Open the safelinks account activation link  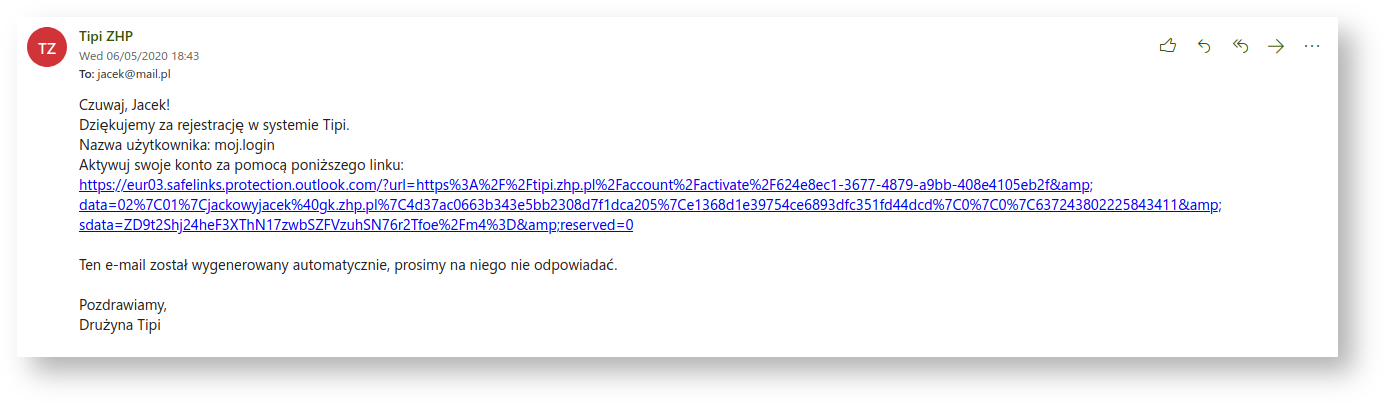pos(585,185)
